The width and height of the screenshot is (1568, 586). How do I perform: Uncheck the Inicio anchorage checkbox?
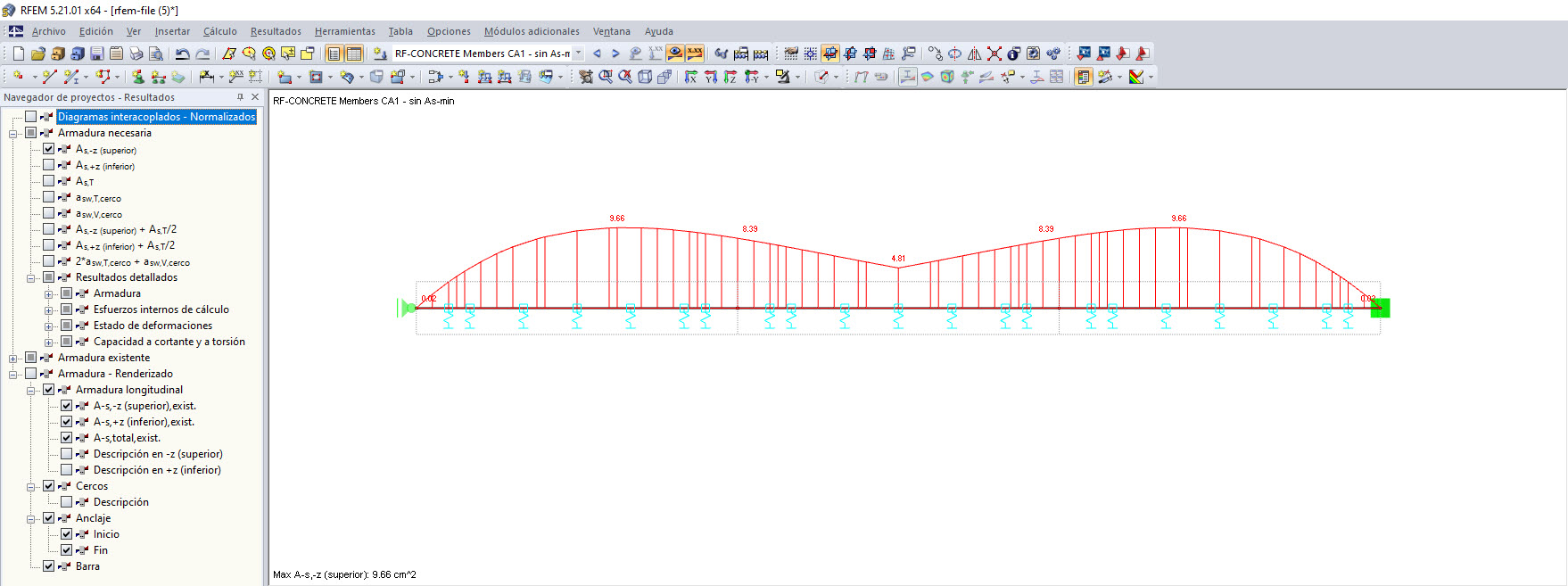pyautogui.click(x=67, y=534)
